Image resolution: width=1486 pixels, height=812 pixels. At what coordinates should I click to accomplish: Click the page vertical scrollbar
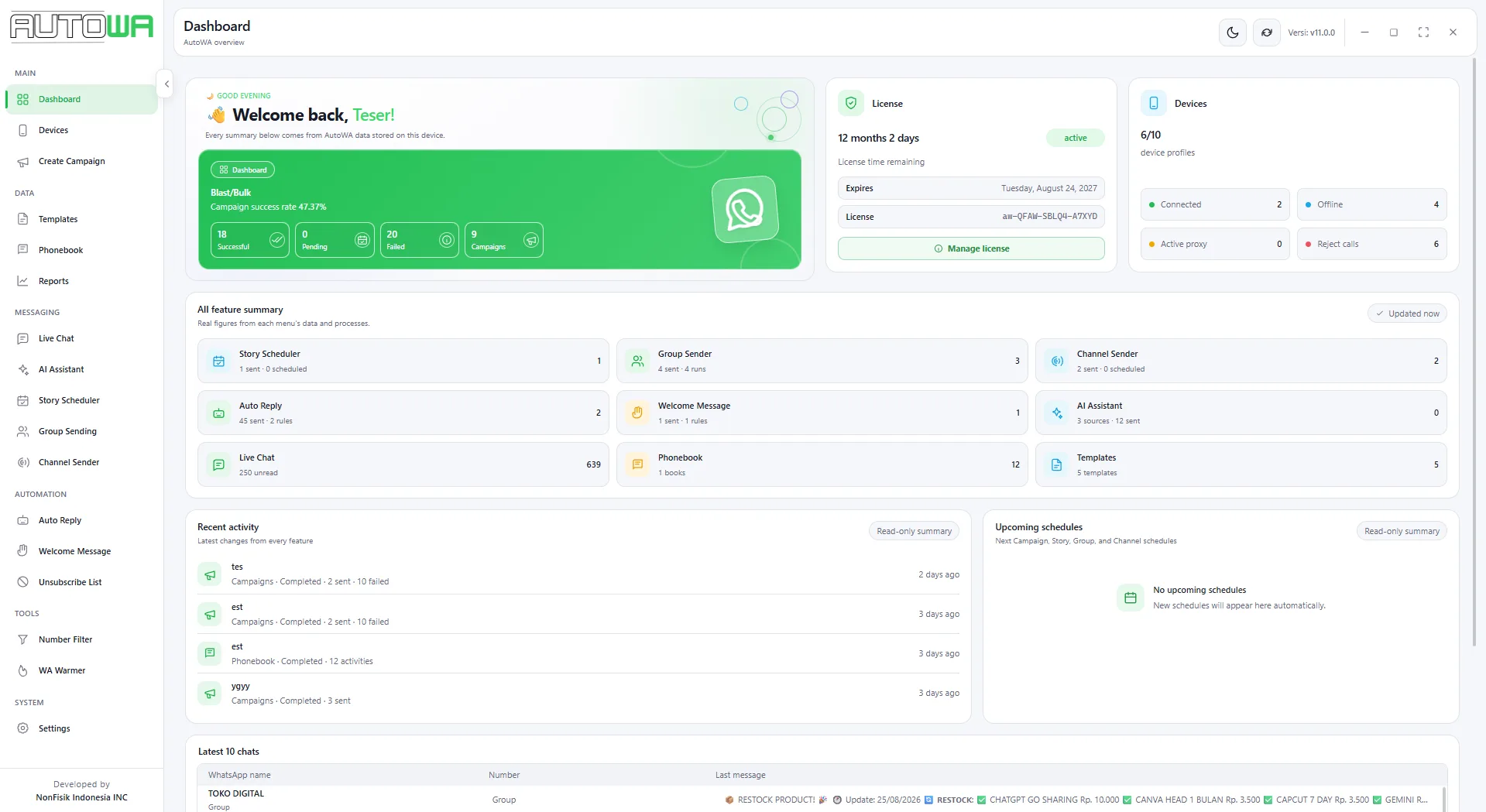pyautogui.click(x=1474, y=352)
